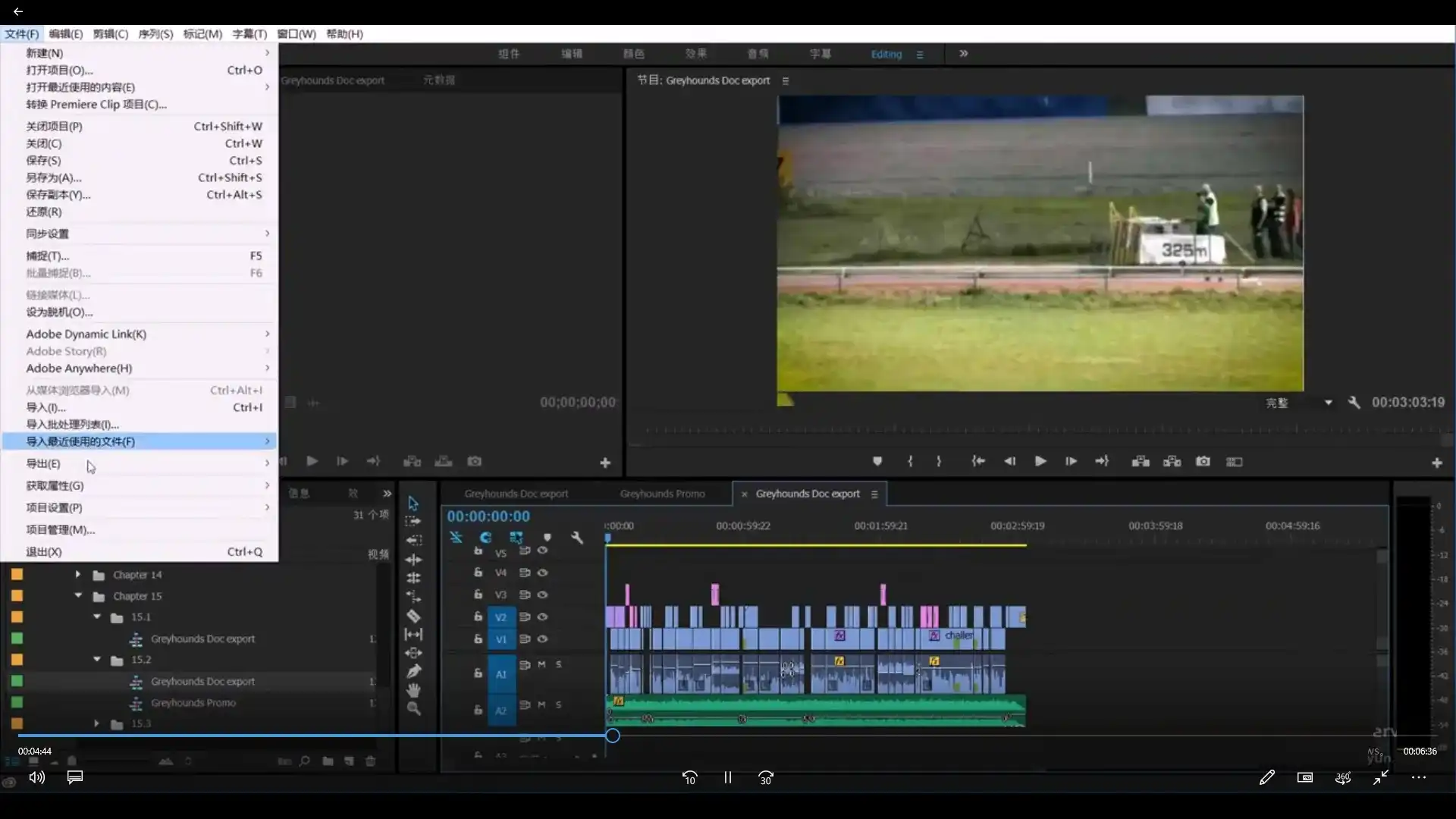Image resolution: width=1456 pixels, height=819 pixels.
Task: Select the Razor tool
Action: [414, 616]
